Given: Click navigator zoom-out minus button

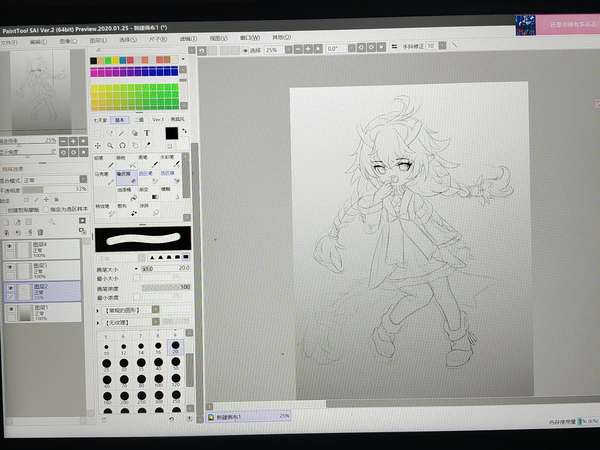Looking at the screenshot, I should click(x=64, y=142).
